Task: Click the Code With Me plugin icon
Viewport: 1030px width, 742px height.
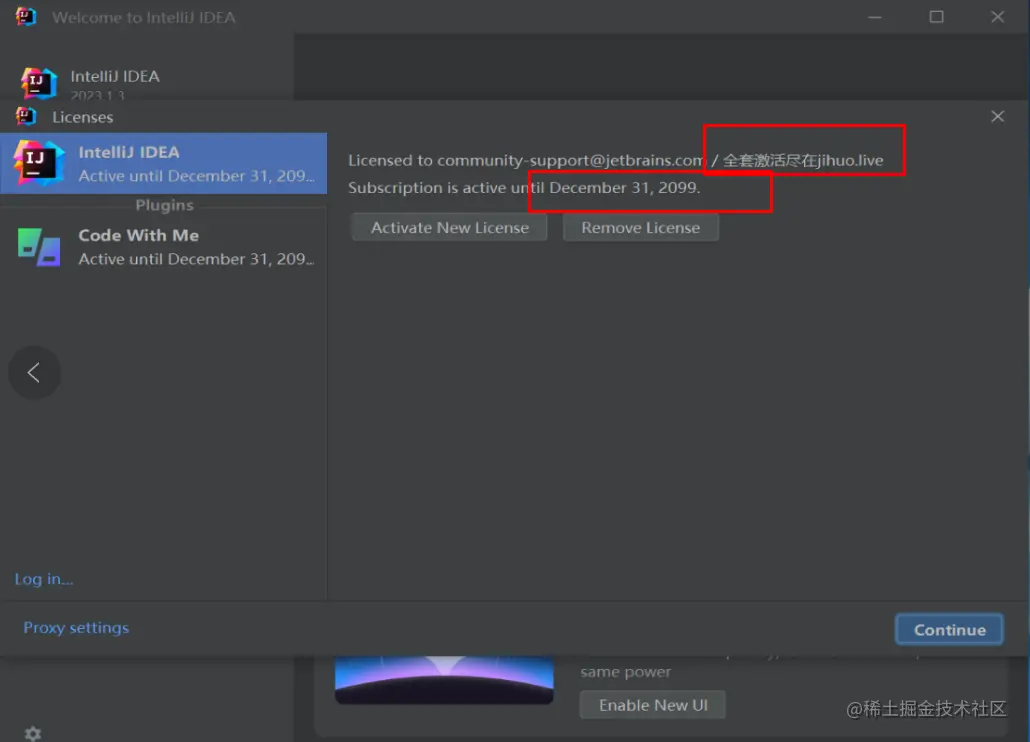Action: coord(39,247)
